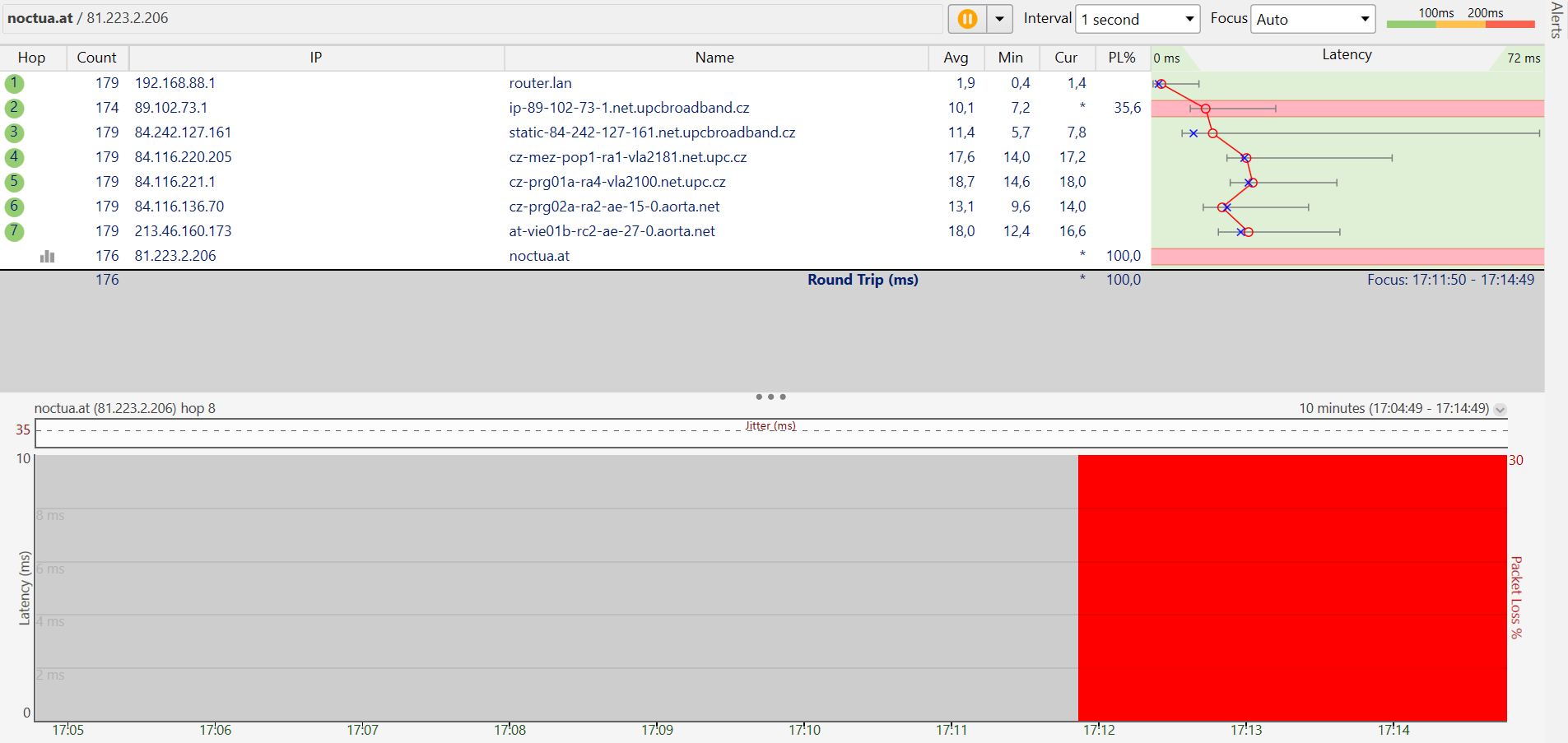The height and width of the screenshot is (743, 1568).
Task: Select the hop 3 green circle icon
Action: click(14, 132)
